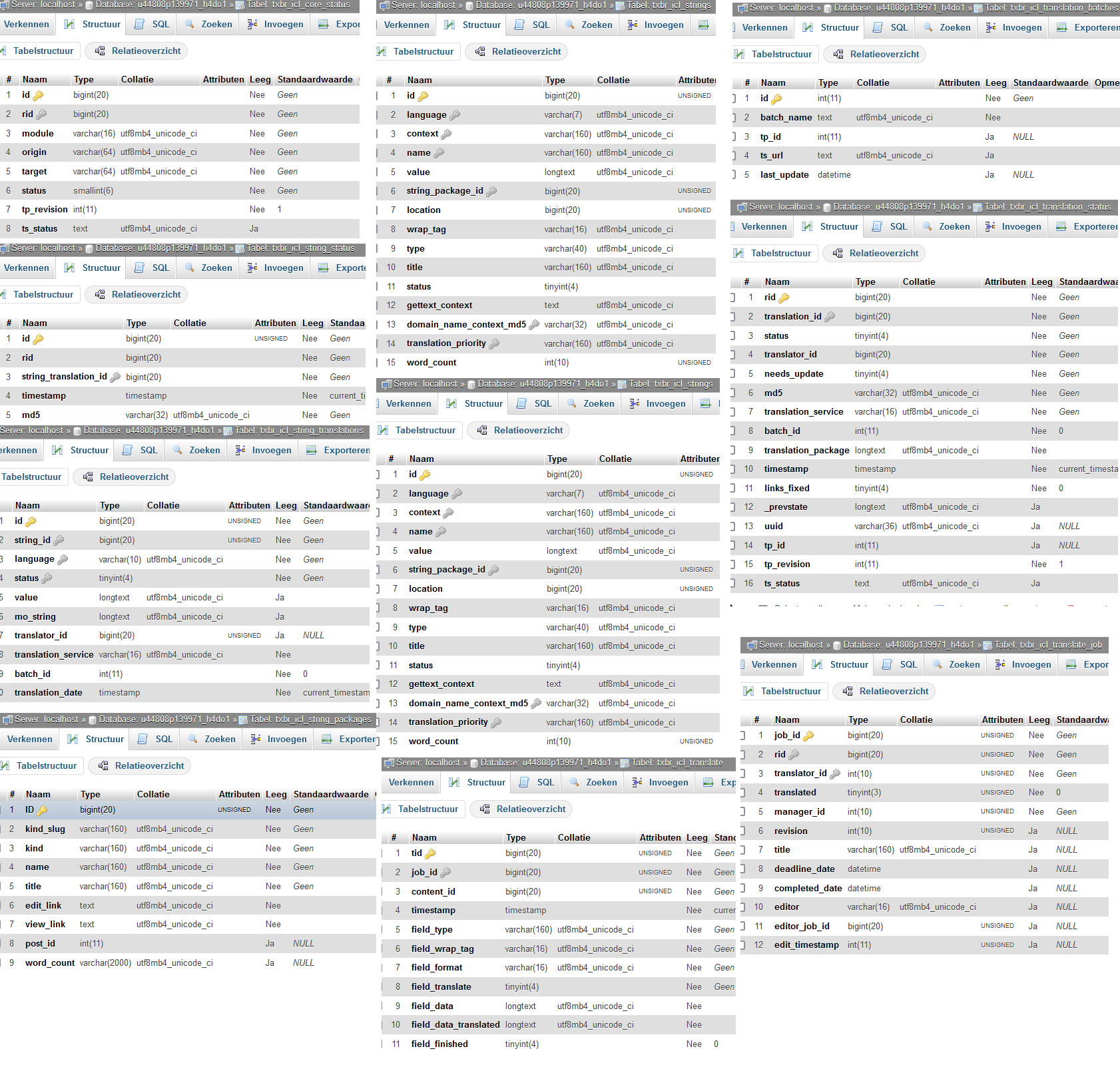The image size is (1120, 1065).
Task: Click the SQL icon in txbr_icl_core_status panel
Action: tap(139, 24)
